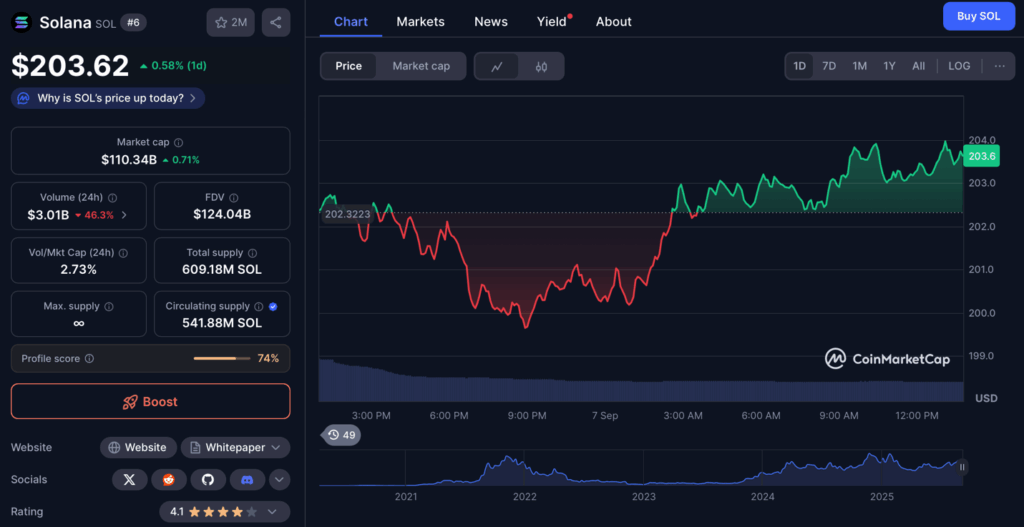Click the Vol/Mkt Cap info icon
This screenshot has height=527, width=1024.
click(123, 253)
